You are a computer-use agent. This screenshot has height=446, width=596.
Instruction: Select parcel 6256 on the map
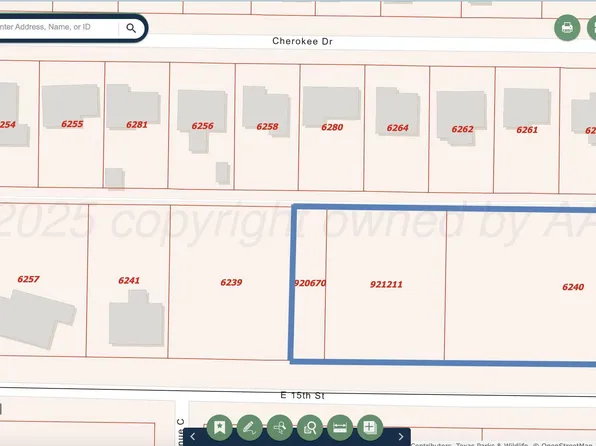pyautogui.click(x=202, y=125)
